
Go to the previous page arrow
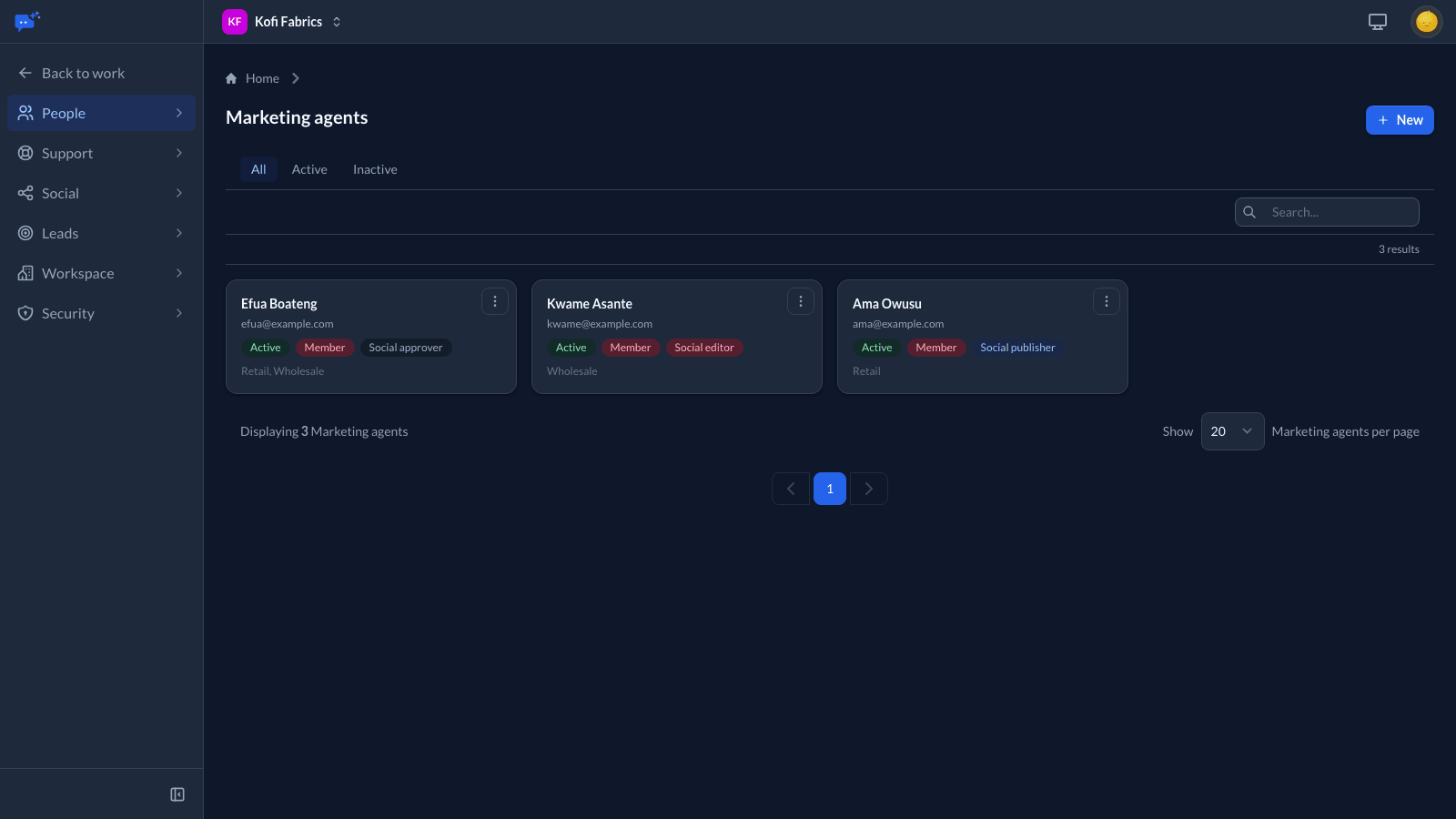pyautogui.click(x=791, y=489)
